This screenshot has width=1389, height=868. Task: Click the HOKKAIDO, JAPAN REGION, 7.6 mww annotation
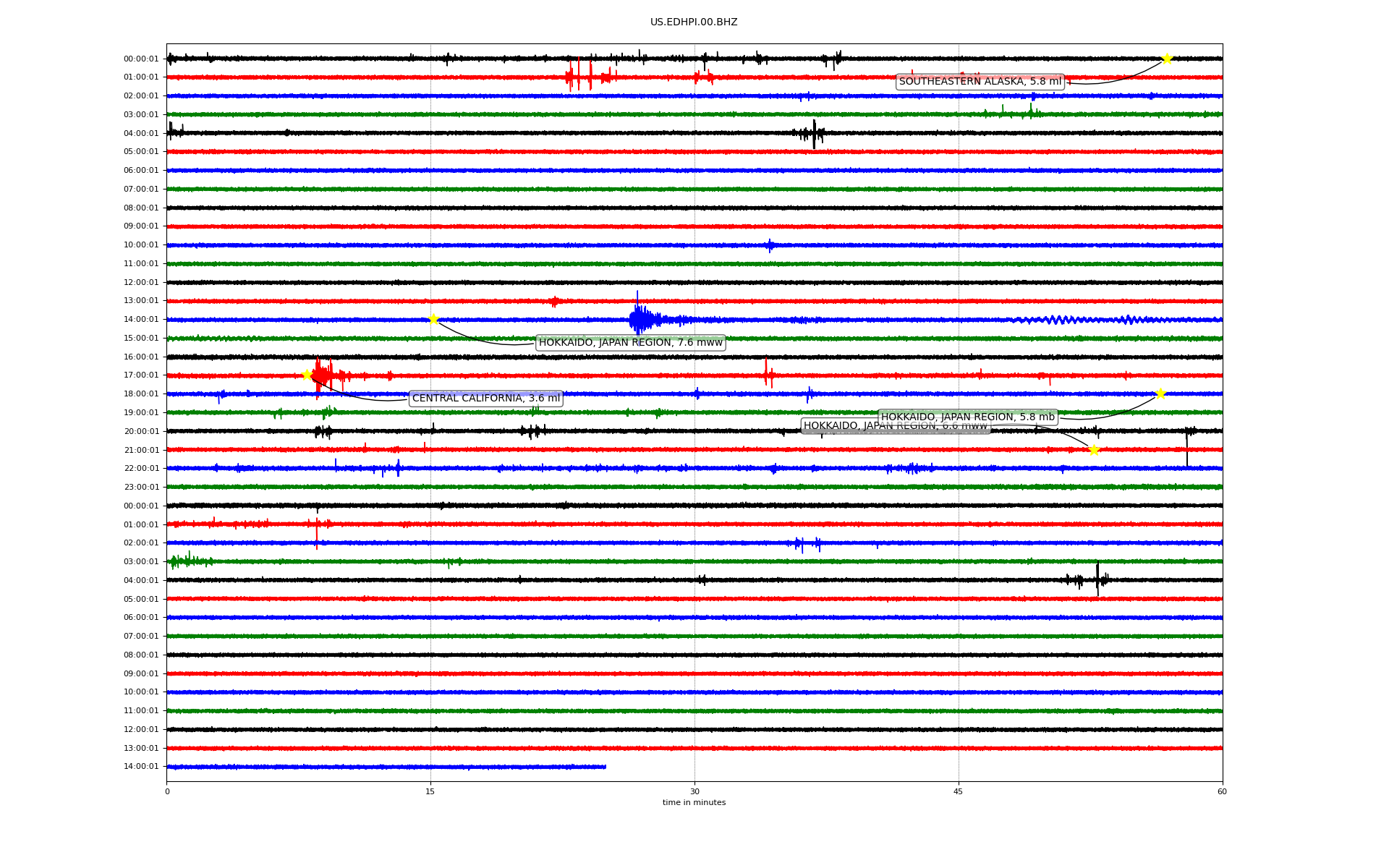coord(630,343)
